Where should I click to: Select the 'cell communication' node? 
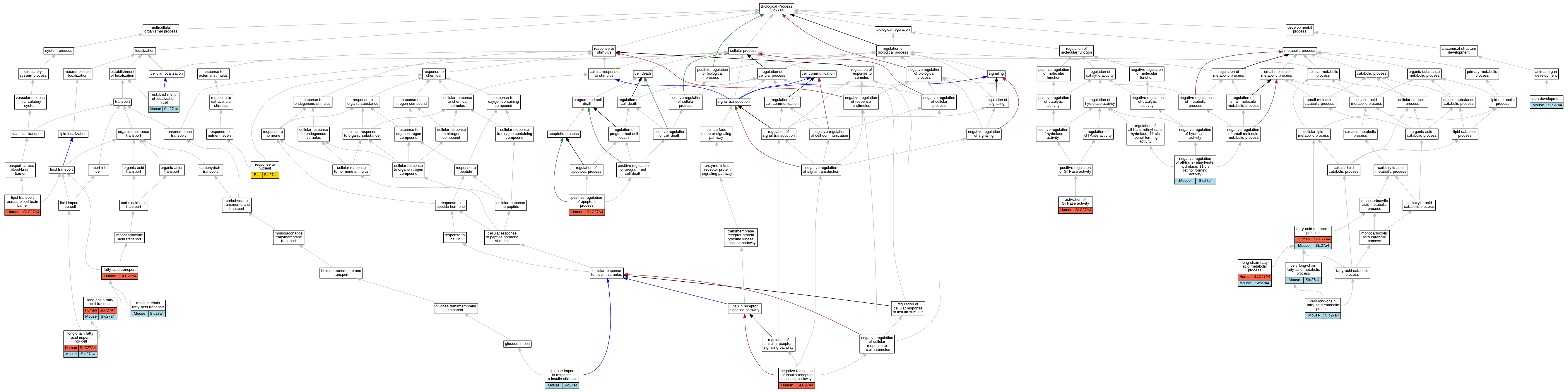(818, 74)
